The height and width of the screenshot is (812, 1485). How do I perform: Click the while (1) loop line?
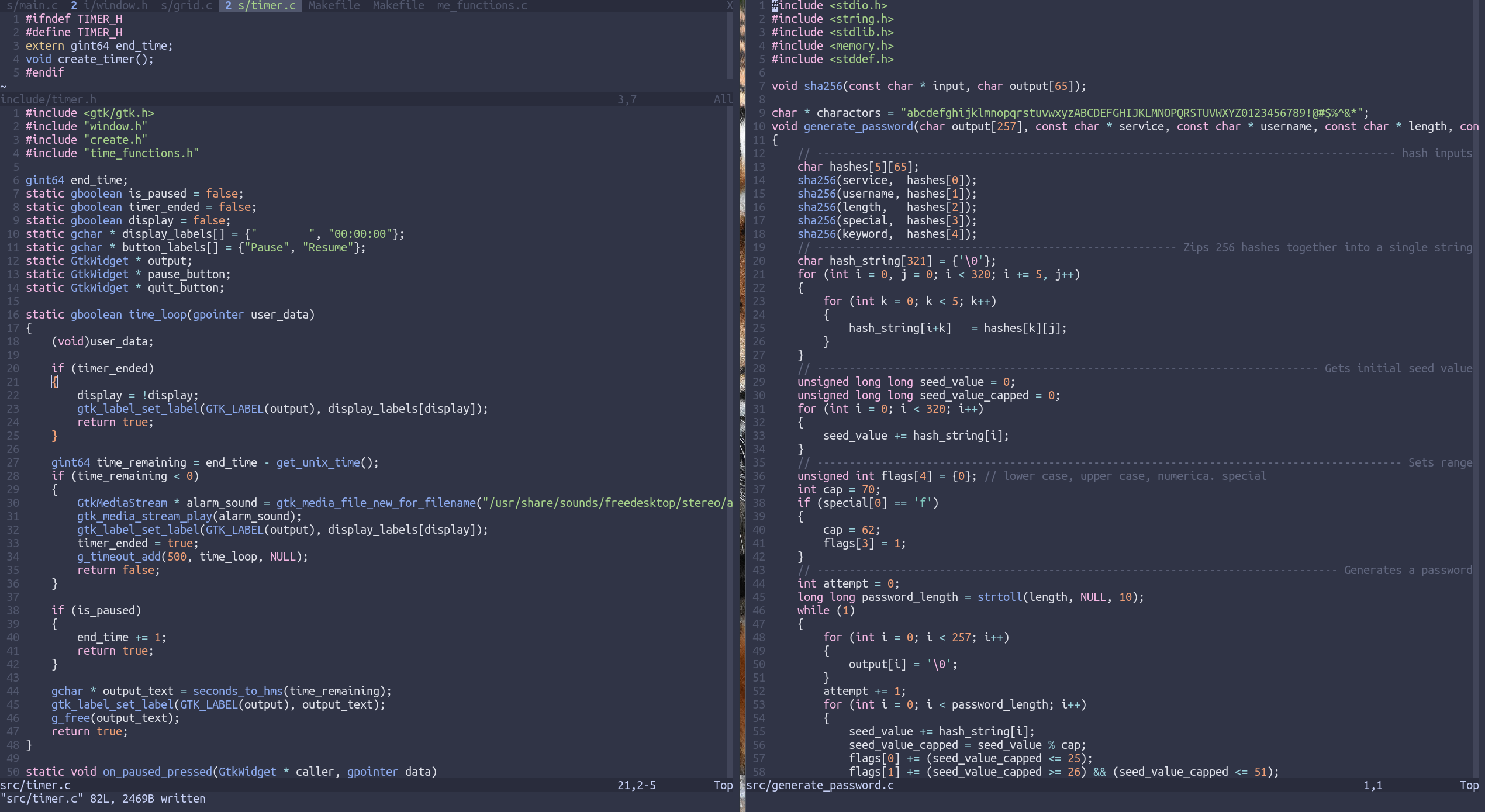click(x=826, y=610)
